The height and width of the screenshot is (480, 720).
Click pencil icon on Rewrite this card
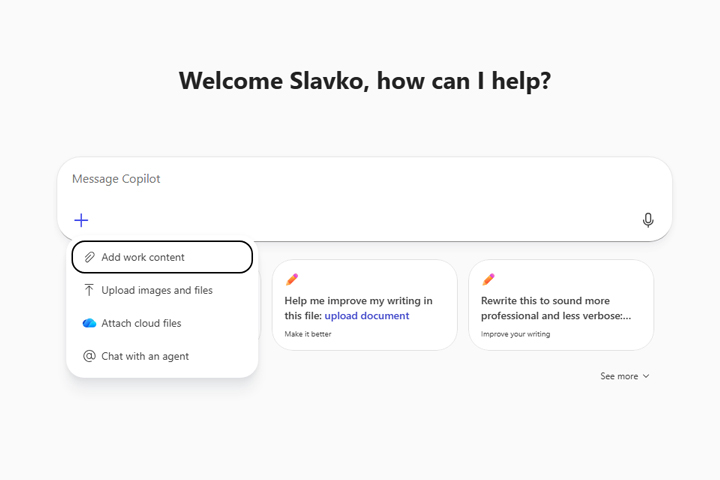coord(488,280)
